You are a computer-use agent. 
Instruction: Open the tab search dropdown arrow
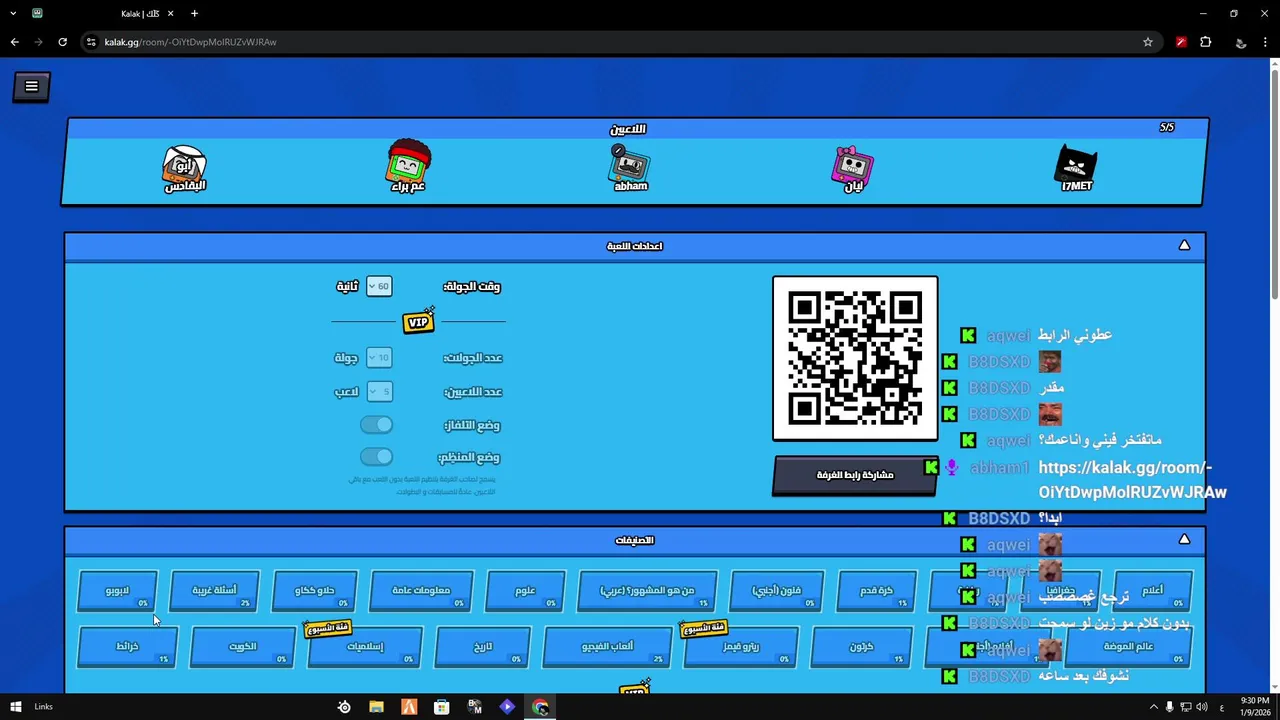click(x=13, y=13)
